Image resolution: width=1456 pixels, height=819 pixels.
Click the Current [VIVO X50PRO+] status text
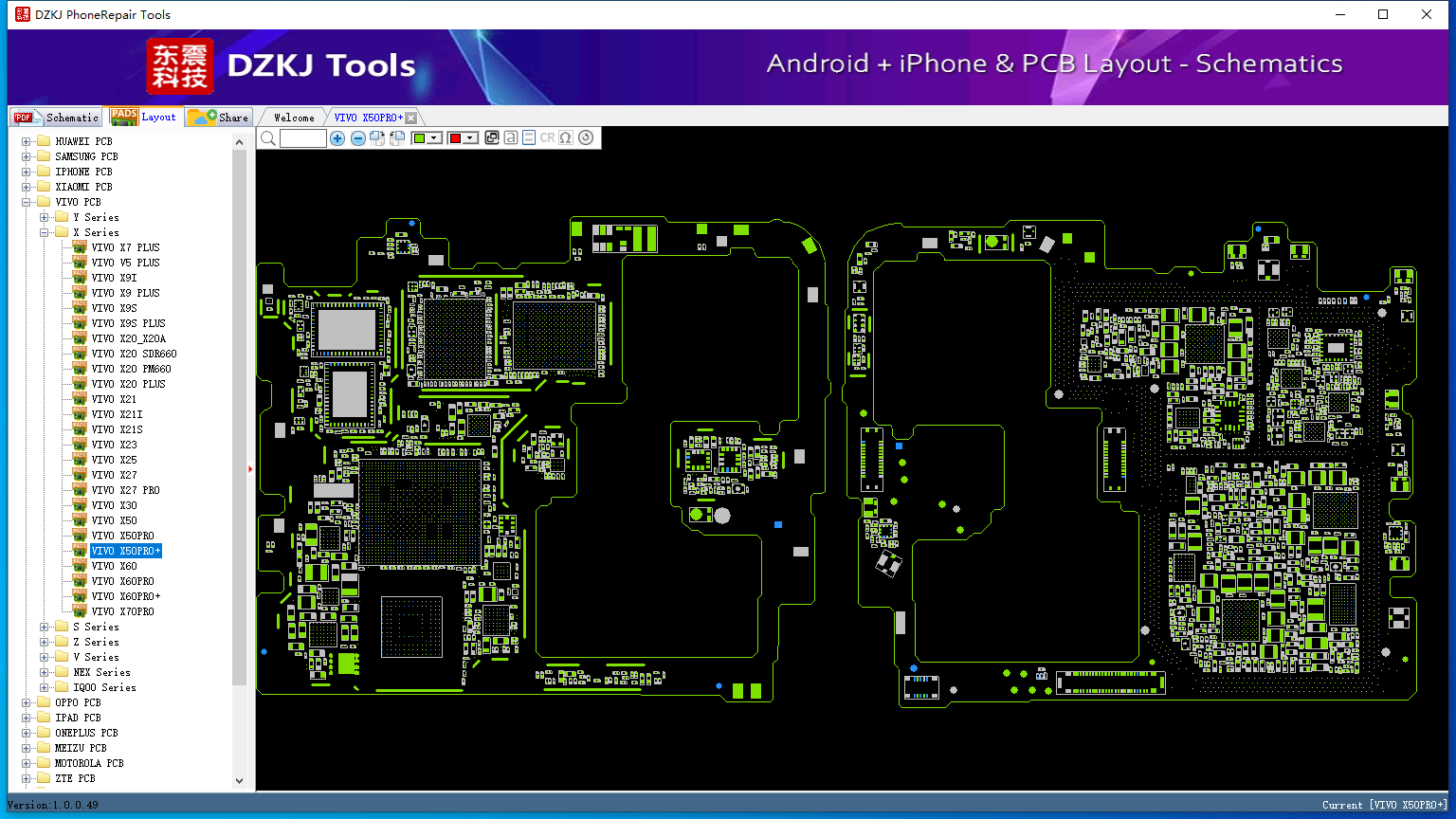(1385, 805)
